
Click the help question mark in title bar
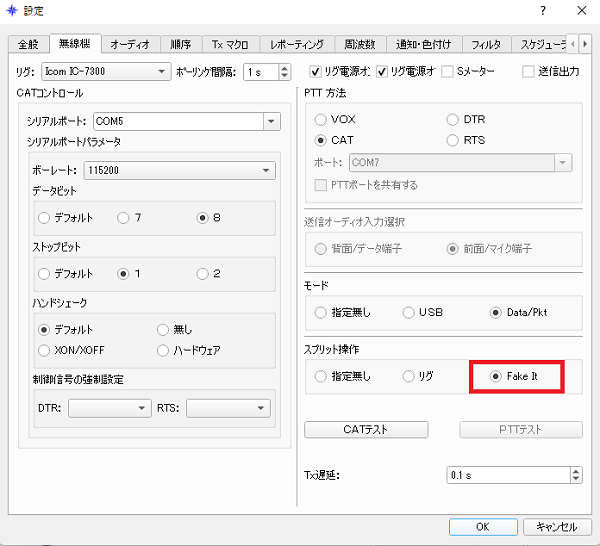[543, 11]
